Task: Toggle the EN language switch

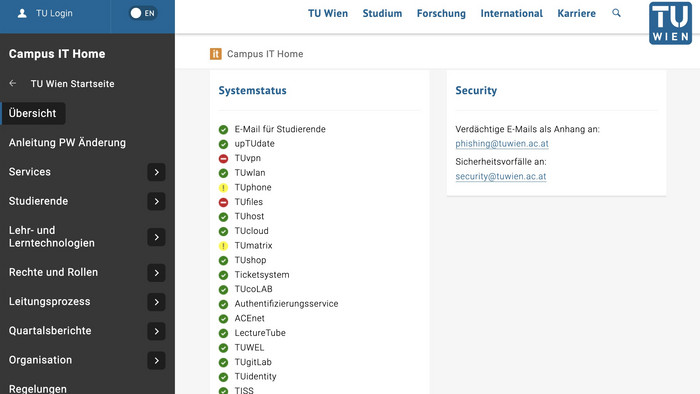Action: pyautogui.click(x=142, y=13)
